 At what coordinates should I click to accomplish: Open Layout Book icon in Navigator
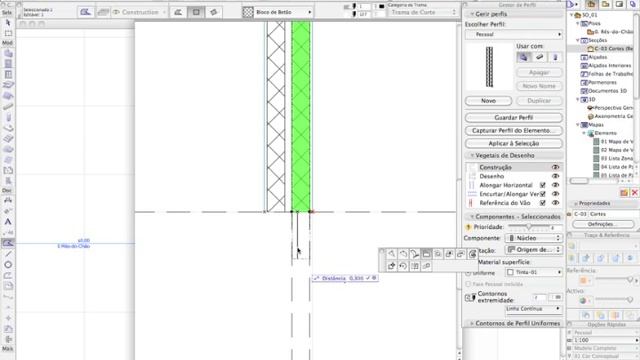coord(619,4)
